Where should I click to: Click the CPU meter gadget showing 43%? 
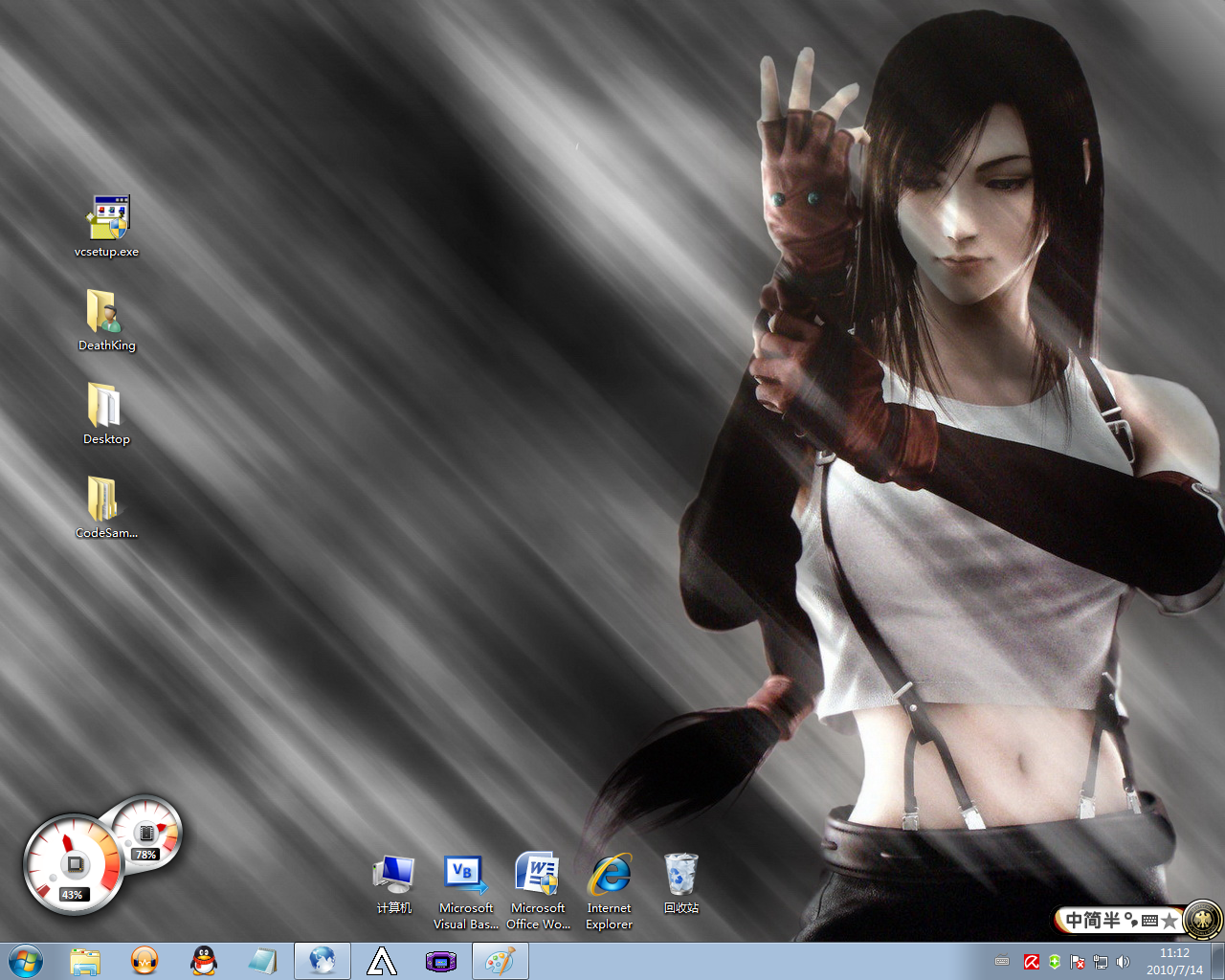tap(74, 865)
